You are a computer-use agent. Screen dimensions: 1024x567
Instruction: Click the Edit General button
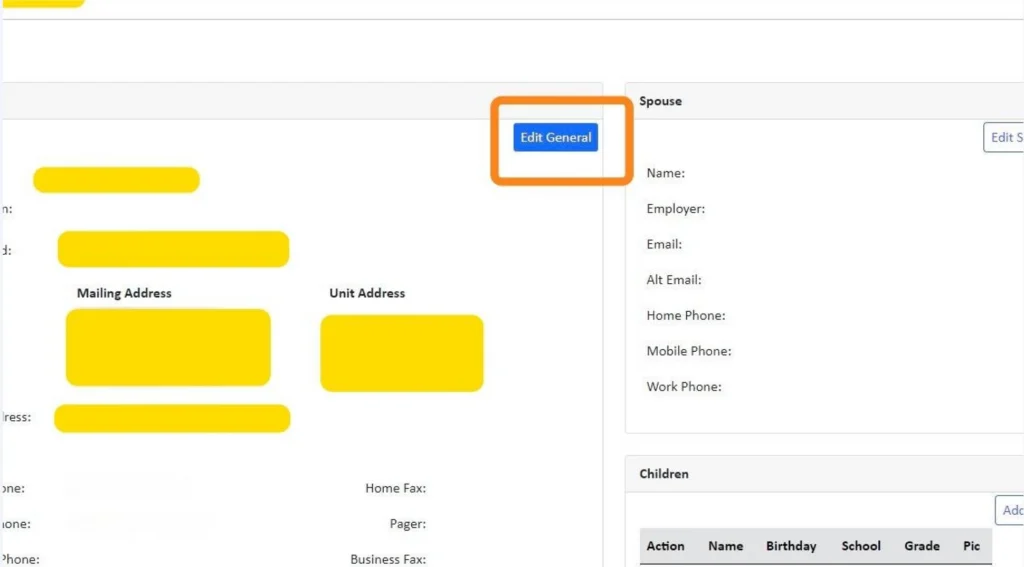(555, 138)
